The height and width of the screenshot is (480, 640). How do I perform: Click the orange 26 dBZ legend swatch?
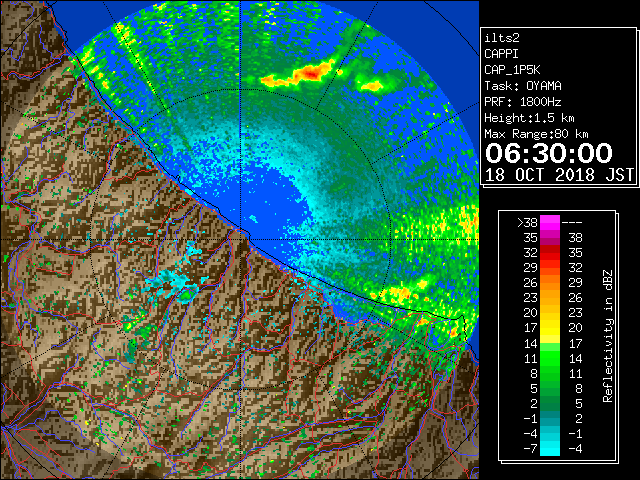[x=550, y=283]
